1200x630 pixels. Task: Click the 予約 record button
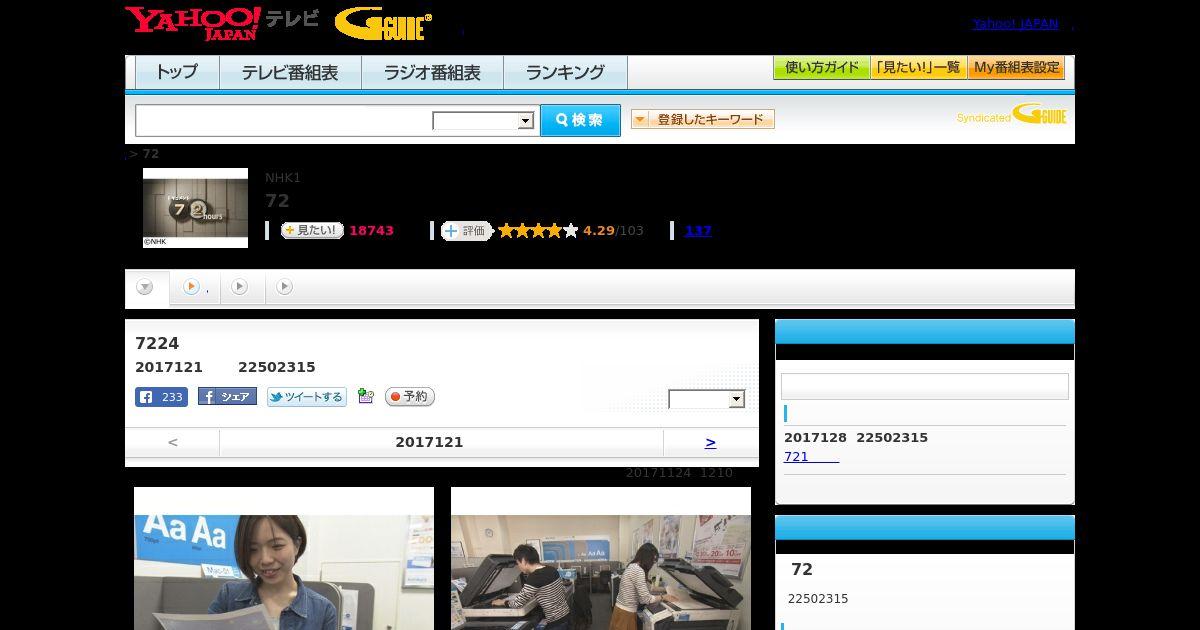[410, 397]
